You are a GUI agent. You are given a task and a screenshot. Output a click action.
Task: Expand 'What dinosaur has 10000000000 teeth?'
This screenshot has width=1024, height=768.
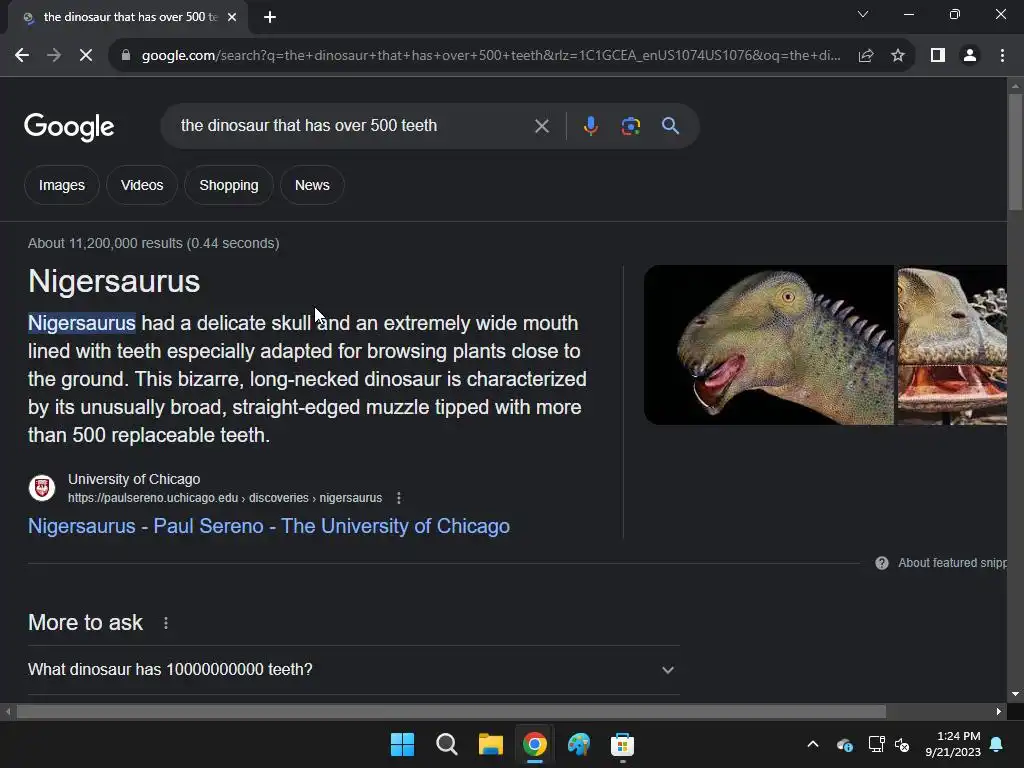coord(353,670)
